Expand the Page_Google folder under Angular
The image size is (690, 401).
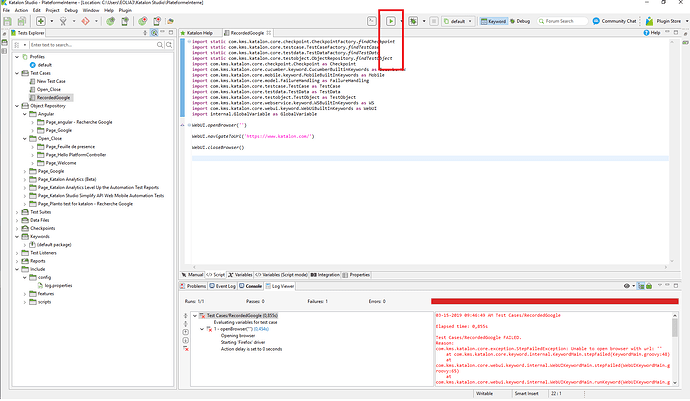(x=33, y=130)
